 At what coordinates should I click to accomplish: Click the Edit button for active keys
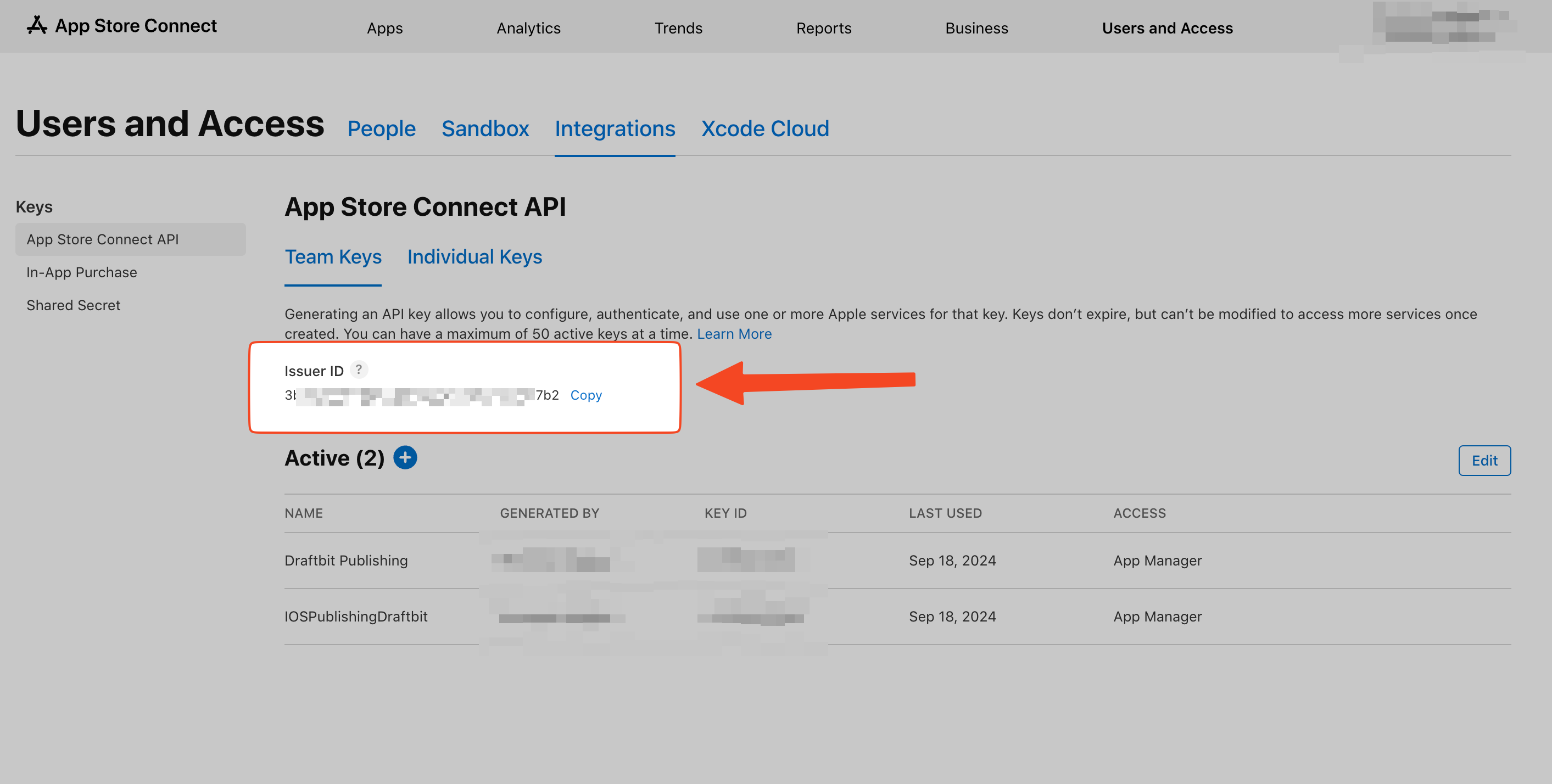click(x=1484, y=460)
